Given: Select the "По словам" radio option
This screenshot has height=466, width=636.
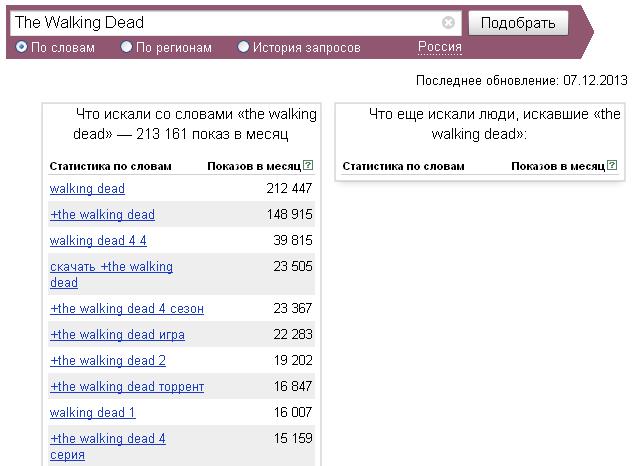Looking at the screenshot, I should pyautogui.click(x=21, y=47).
